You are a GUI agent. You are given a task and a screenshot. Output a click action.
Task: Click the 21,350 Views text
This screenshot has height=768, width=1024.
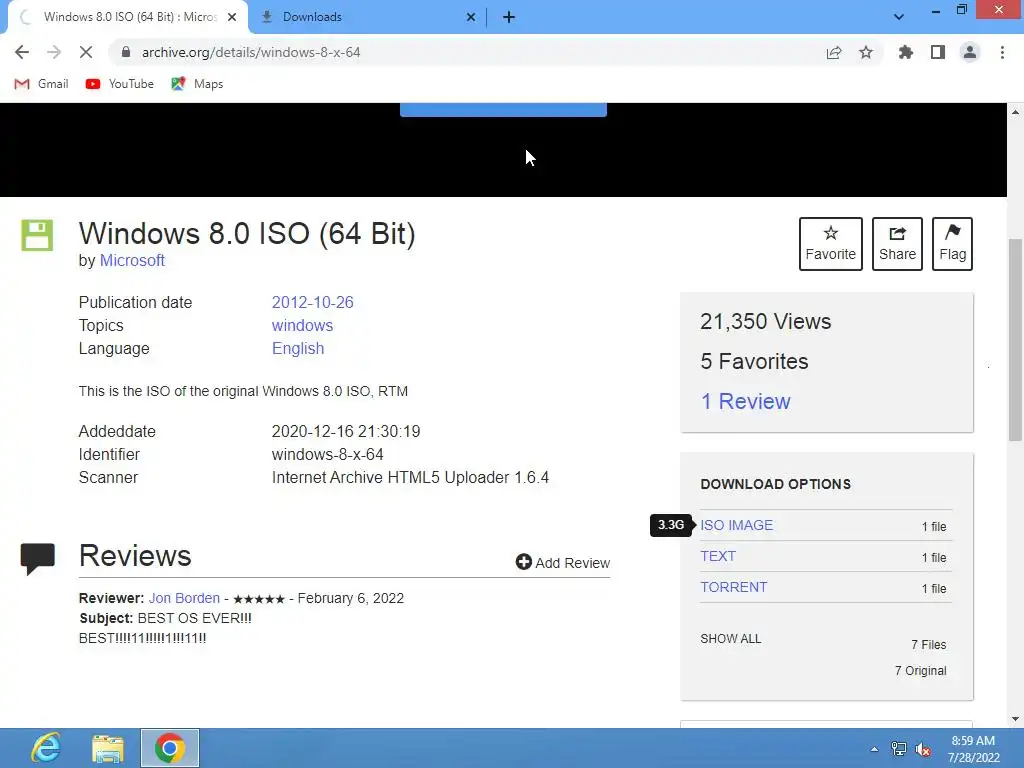(x=765, y=321)
